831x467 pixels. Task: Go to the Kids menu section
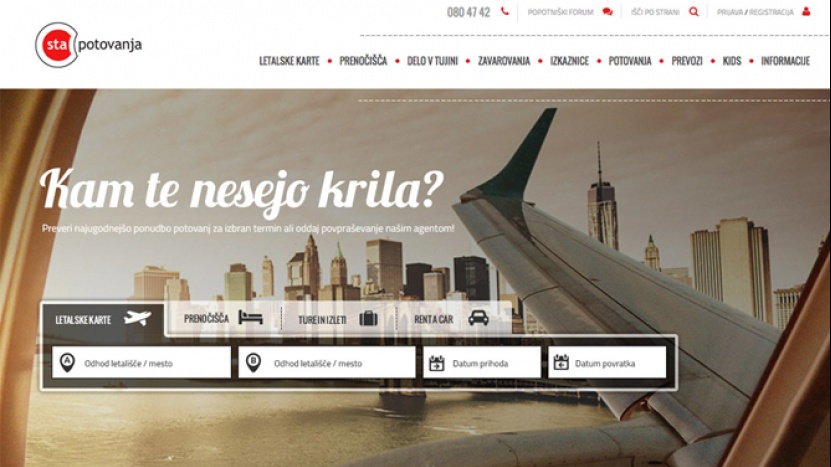[x=732, y=61]
